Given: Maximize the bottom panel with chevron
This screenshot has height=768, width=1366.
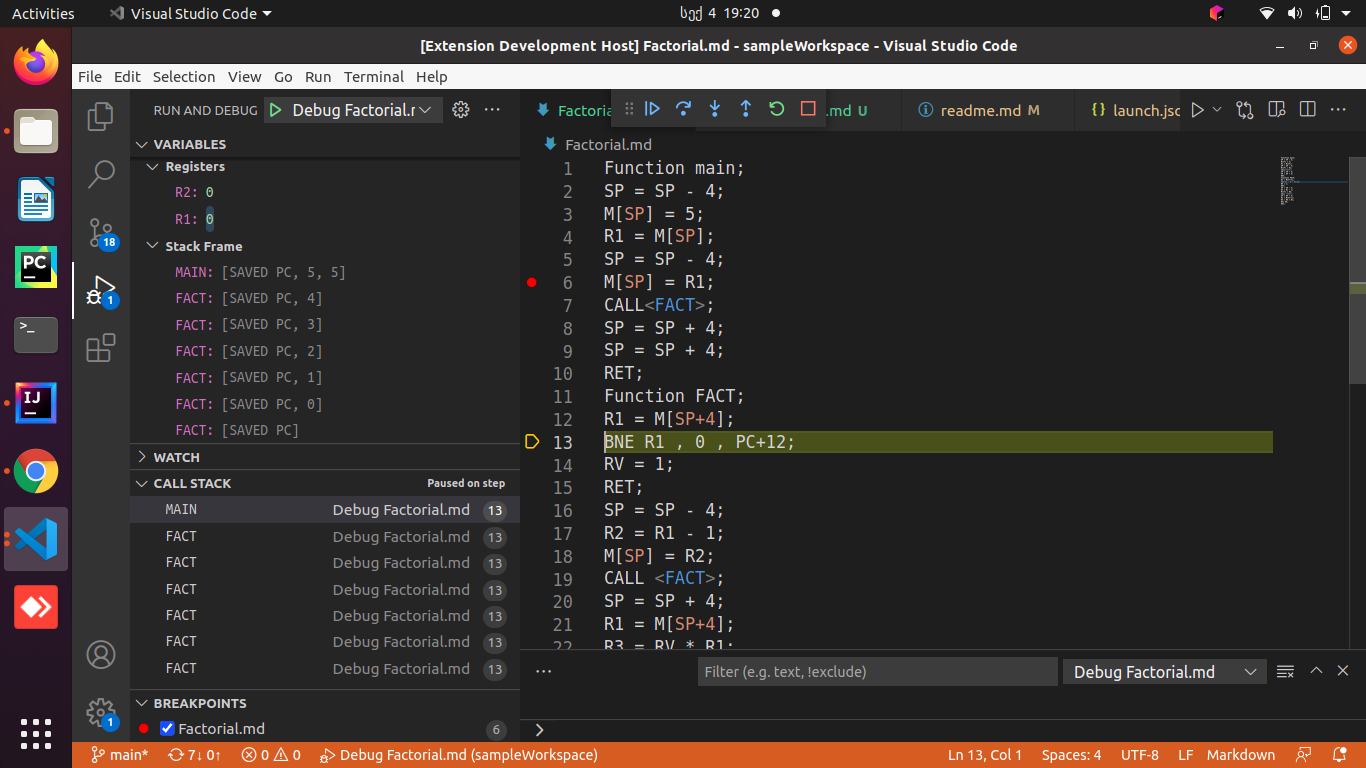Looking at the screenshot, I should click(1316, 671).
